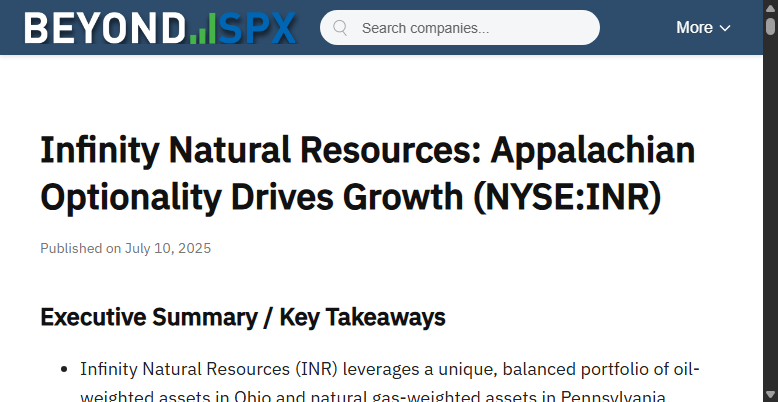The height and width of the screenshot is (402, 778).
Task: Expand the More dropdown menu
Action: pyautogui.click(x=703, y=28)
